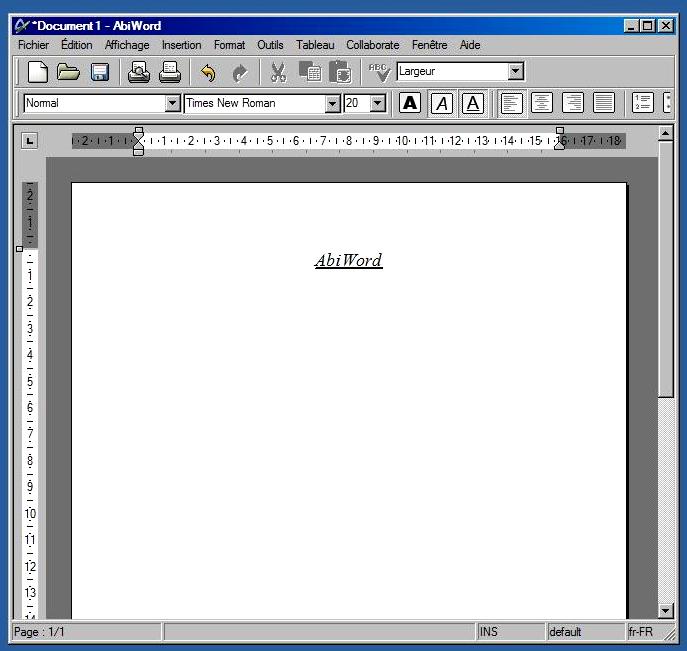This screenshot has height=651, width=687.
Task: Open the Outils menu
Action: pyautogui.click(x=270, y=45)
